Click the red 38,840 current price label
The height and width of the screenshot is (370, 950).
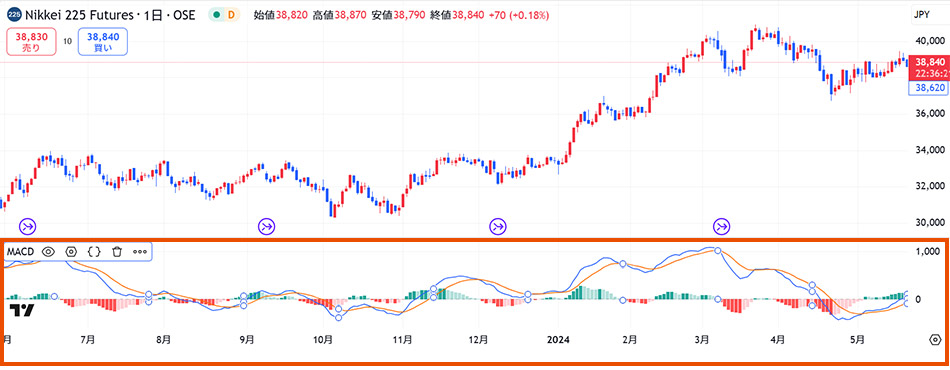(928, 67)
